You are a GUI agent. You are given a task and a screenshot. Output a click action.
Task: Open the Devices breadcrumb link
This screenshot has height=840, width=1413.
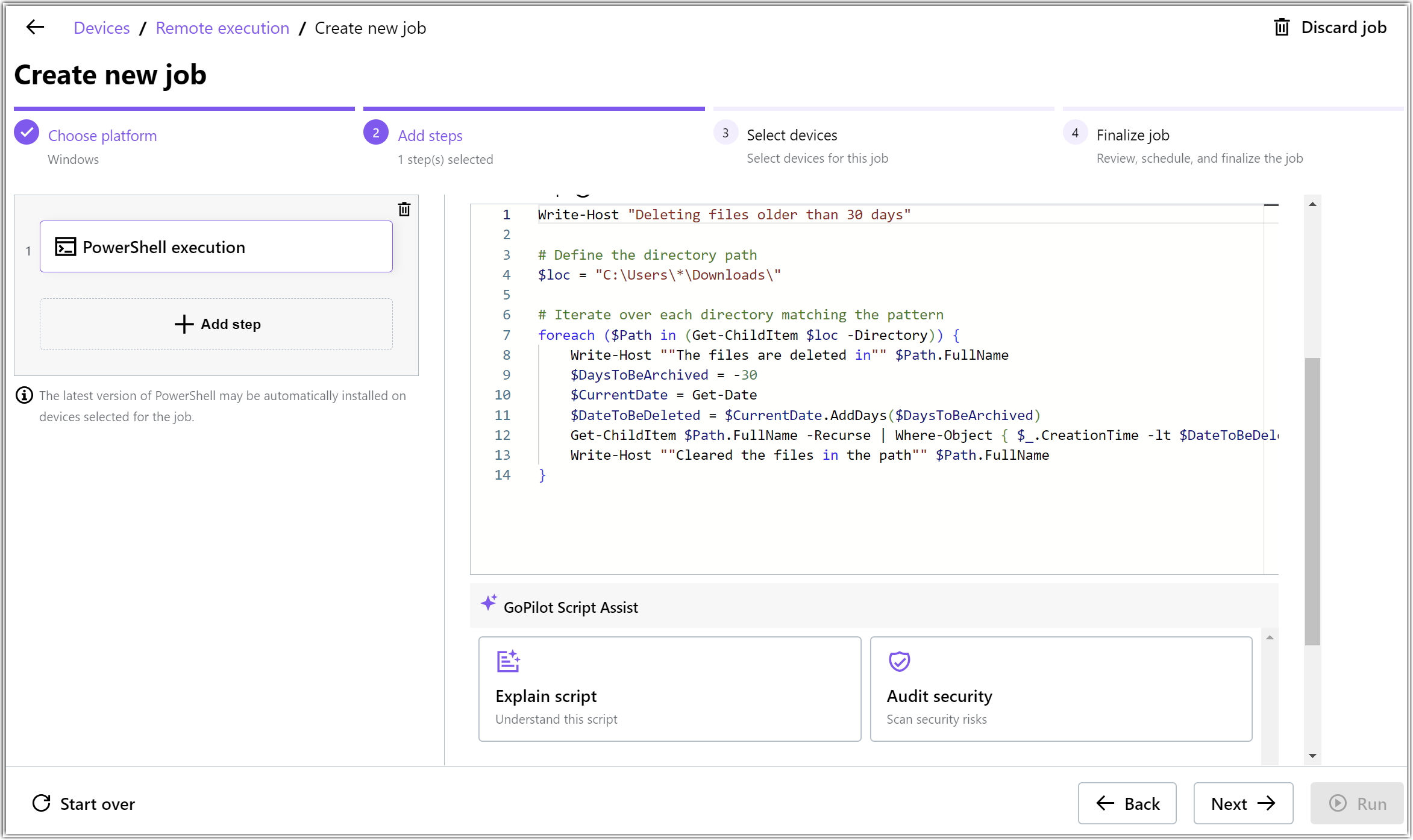[x=101, y=28]
